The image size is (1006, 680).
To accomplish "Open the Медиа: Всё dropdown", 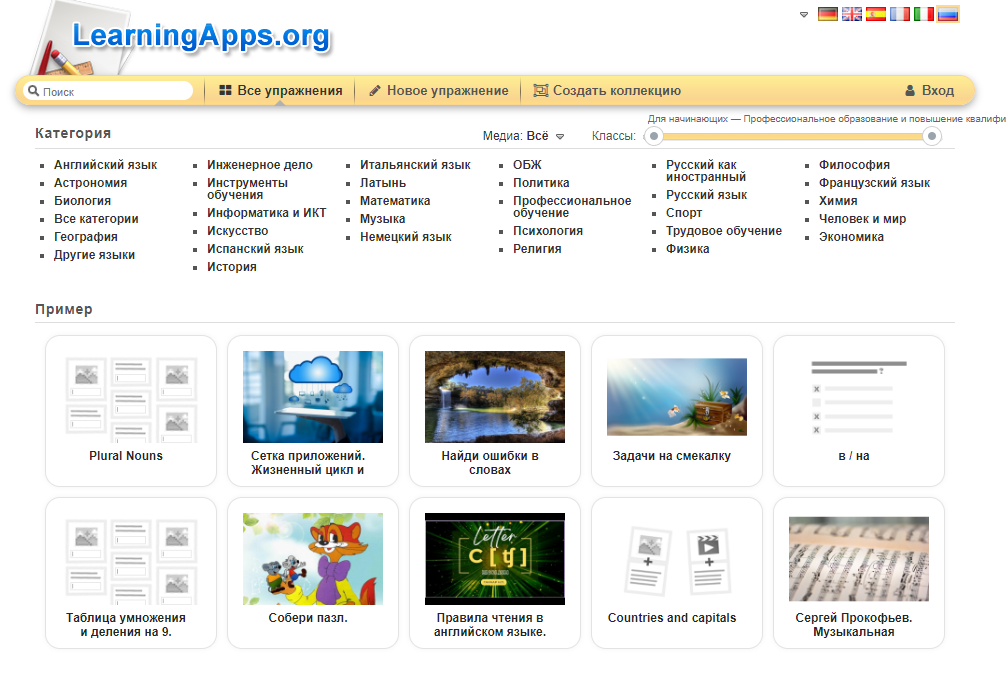I will click(x=524, y=136).
